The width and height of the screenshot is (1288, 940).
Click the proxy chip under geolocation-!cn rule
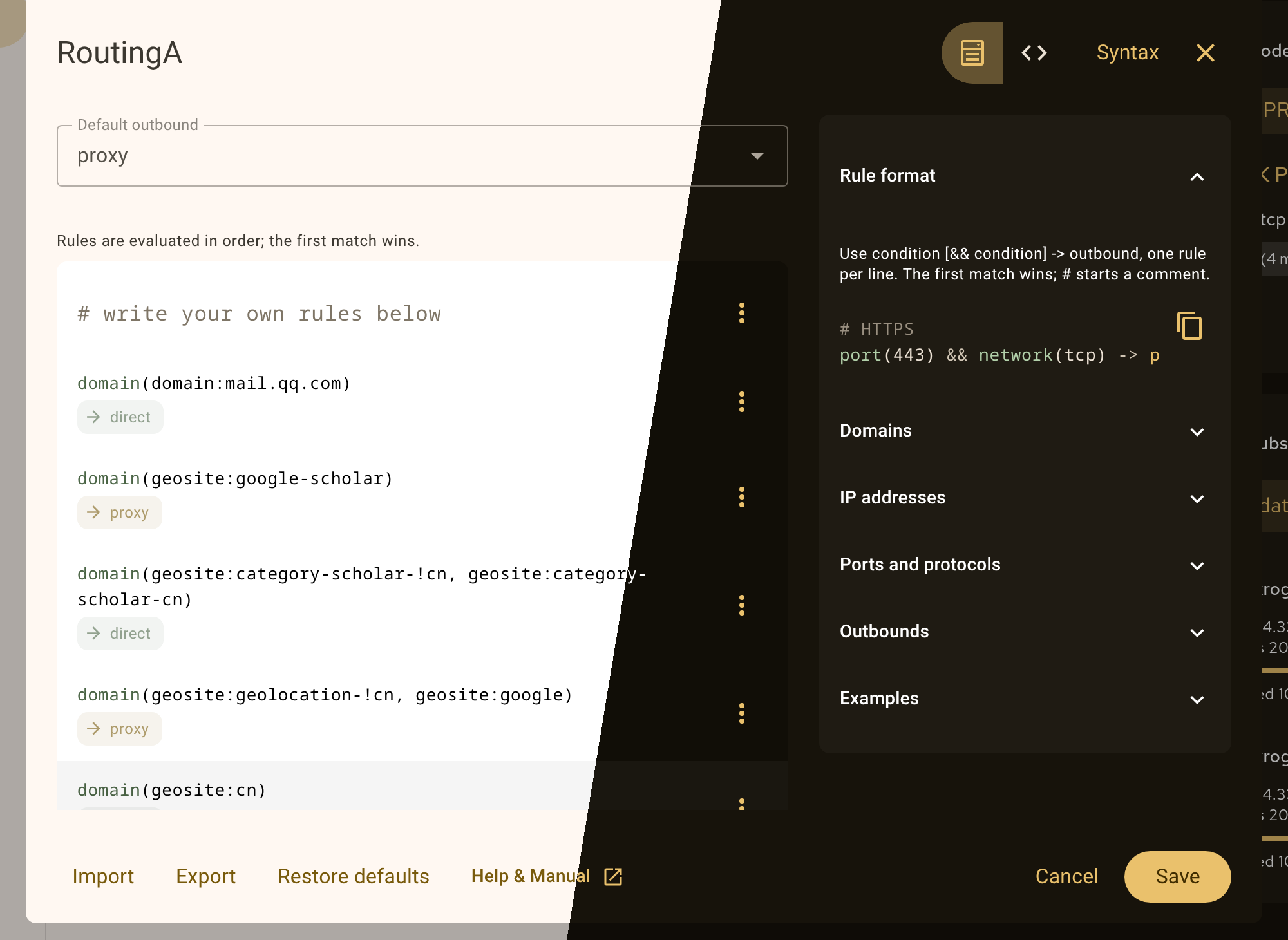coord(120,729)
